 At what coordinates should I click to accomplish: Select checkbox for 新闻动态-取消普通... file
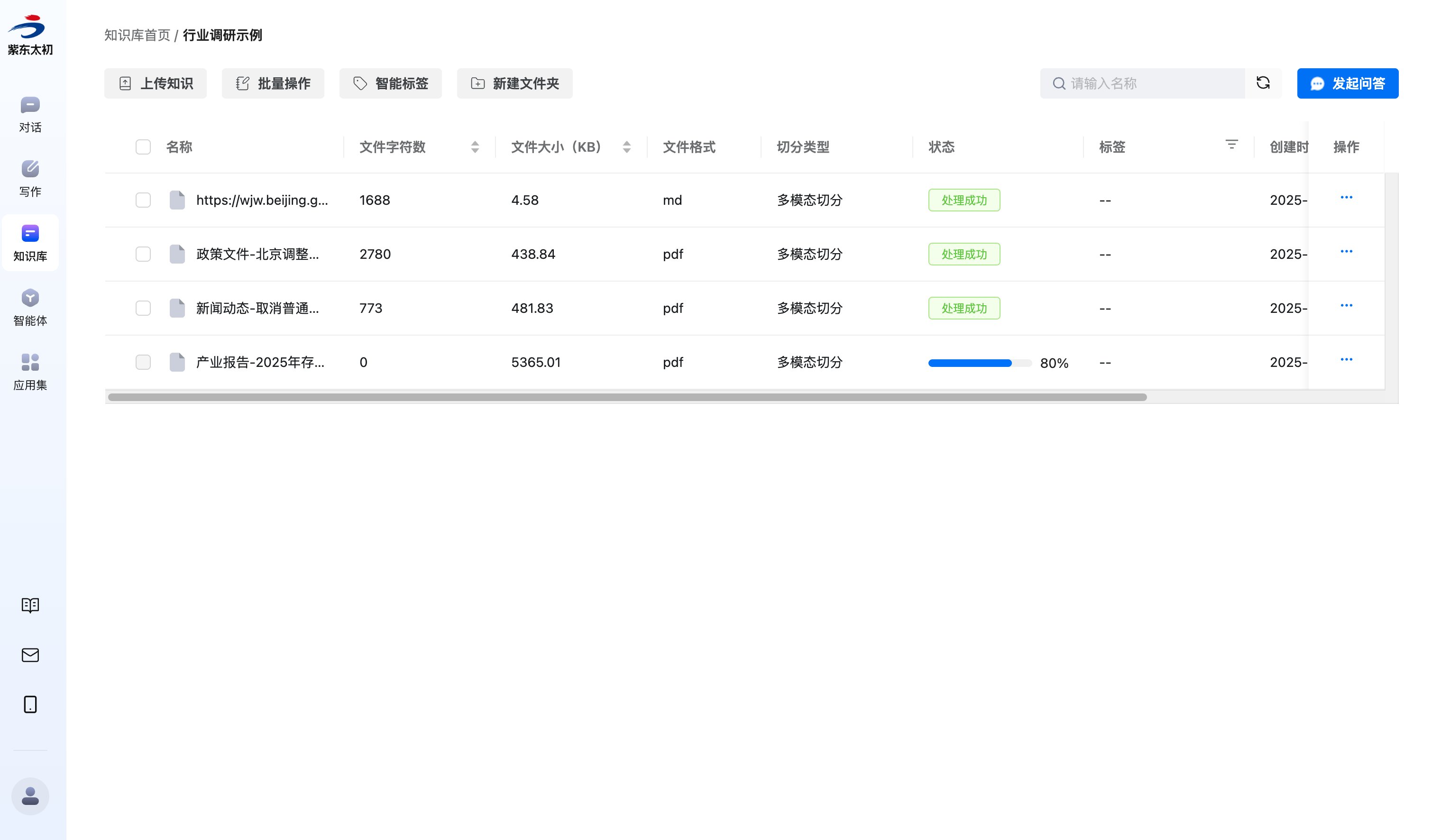143,308
